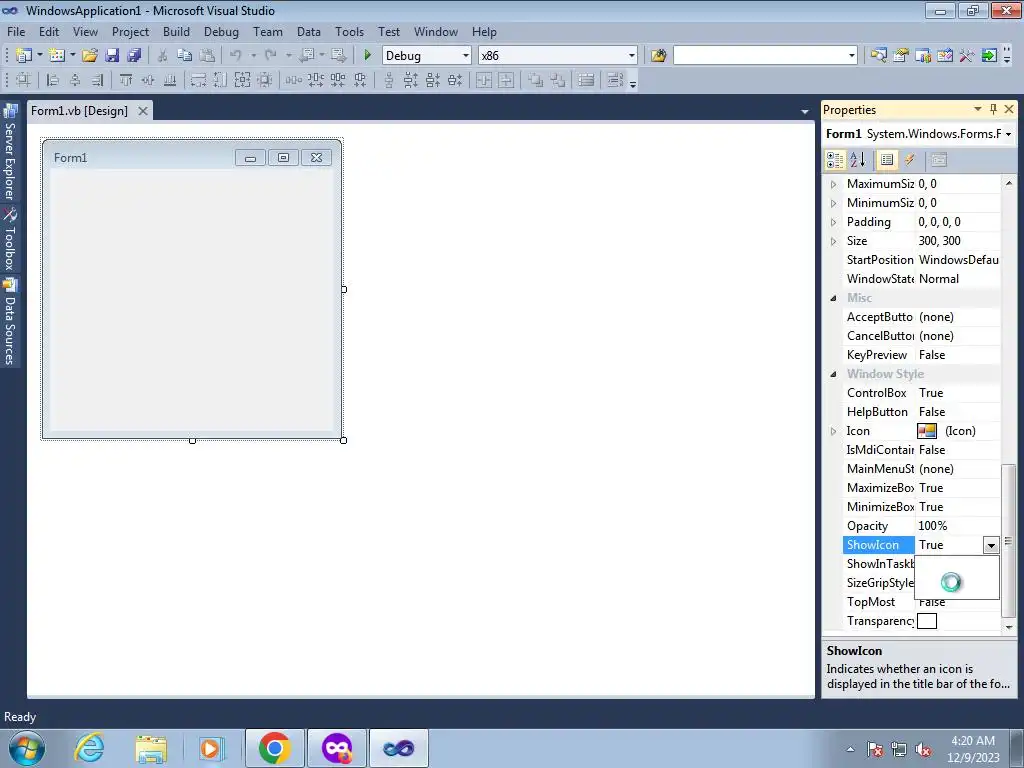Expand the Size property
This screenshot has width=1024, height=768.
833,241
